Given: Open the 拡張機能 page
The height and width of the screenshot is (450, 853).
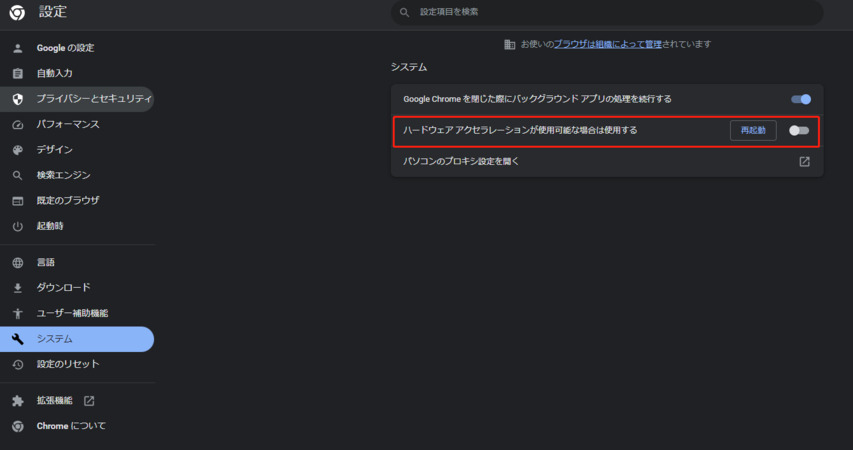Looking at the screenshot, I should [x=77, y=400].
